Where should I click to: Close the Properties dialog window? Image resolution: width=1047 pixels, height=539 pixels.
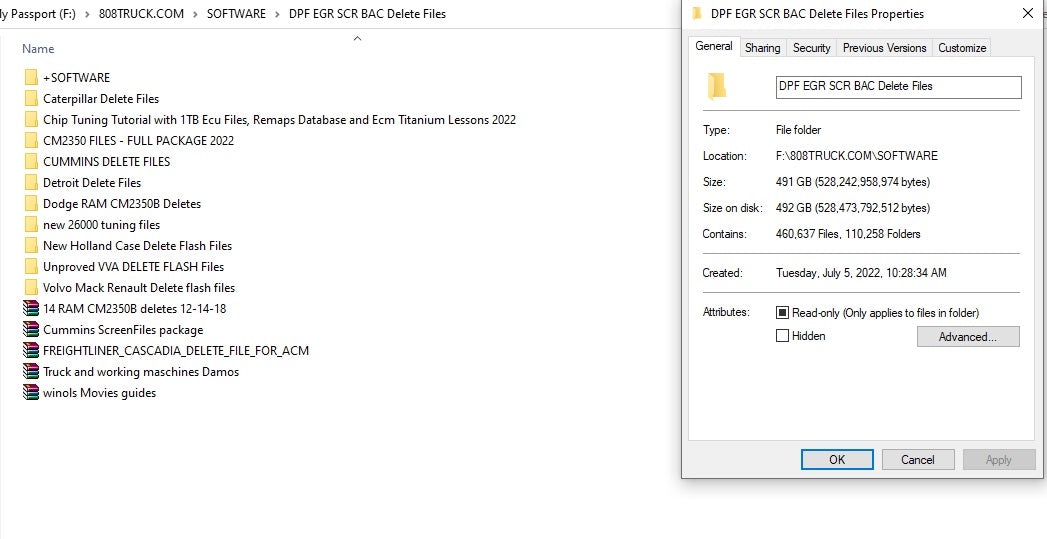[x=1027, y=14]
